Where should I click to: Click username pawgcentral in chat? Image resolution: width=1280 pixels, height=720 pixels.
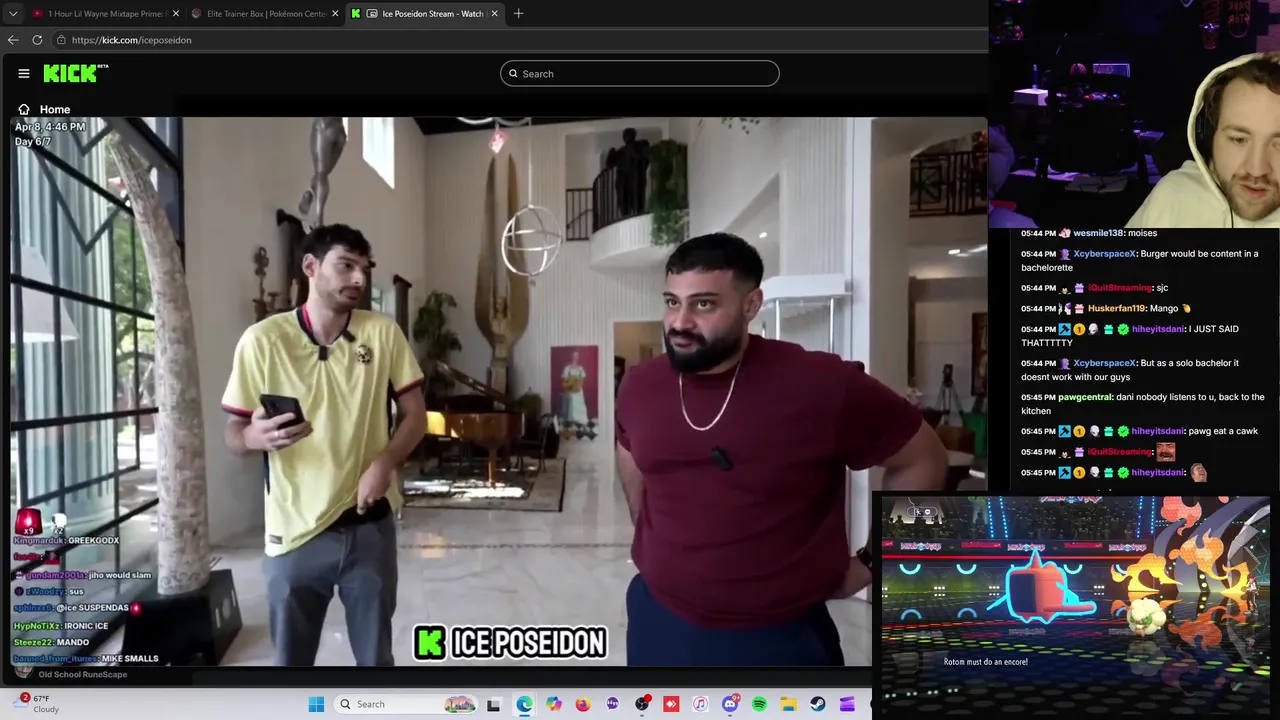1085,397
